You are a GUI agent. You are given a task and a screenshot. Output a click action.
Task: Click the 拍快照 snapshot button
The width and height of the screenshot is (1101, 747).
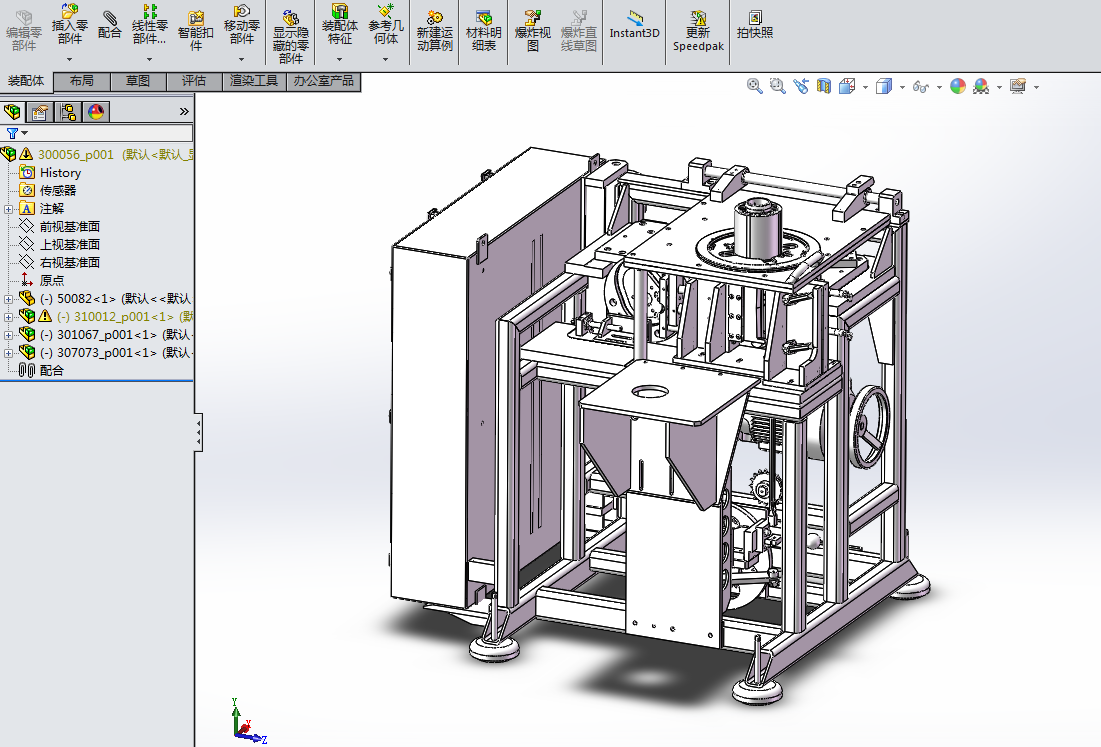755,24
